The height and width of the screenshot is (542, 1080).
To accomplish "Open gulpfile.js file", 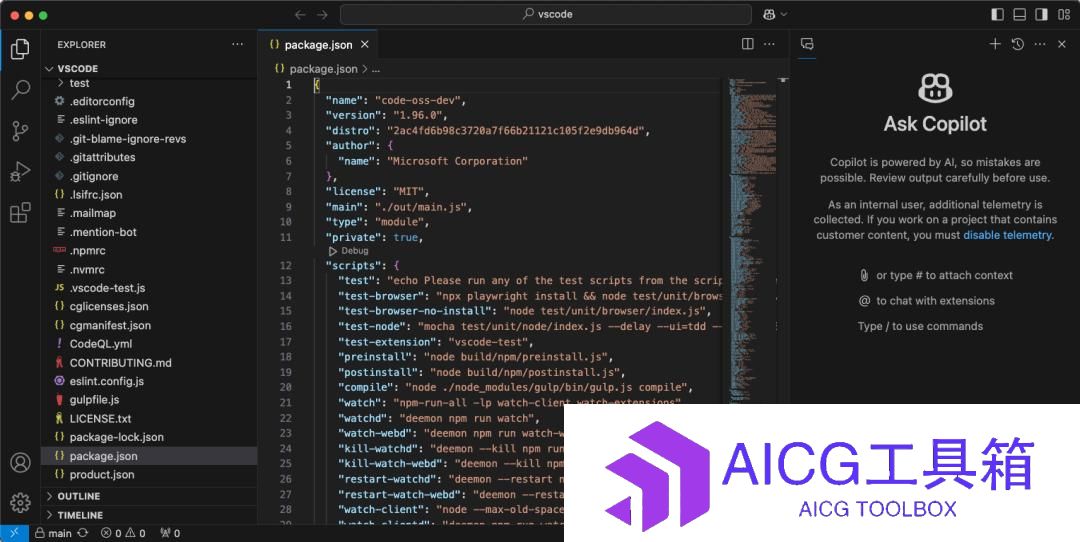I will pos(149,399).
